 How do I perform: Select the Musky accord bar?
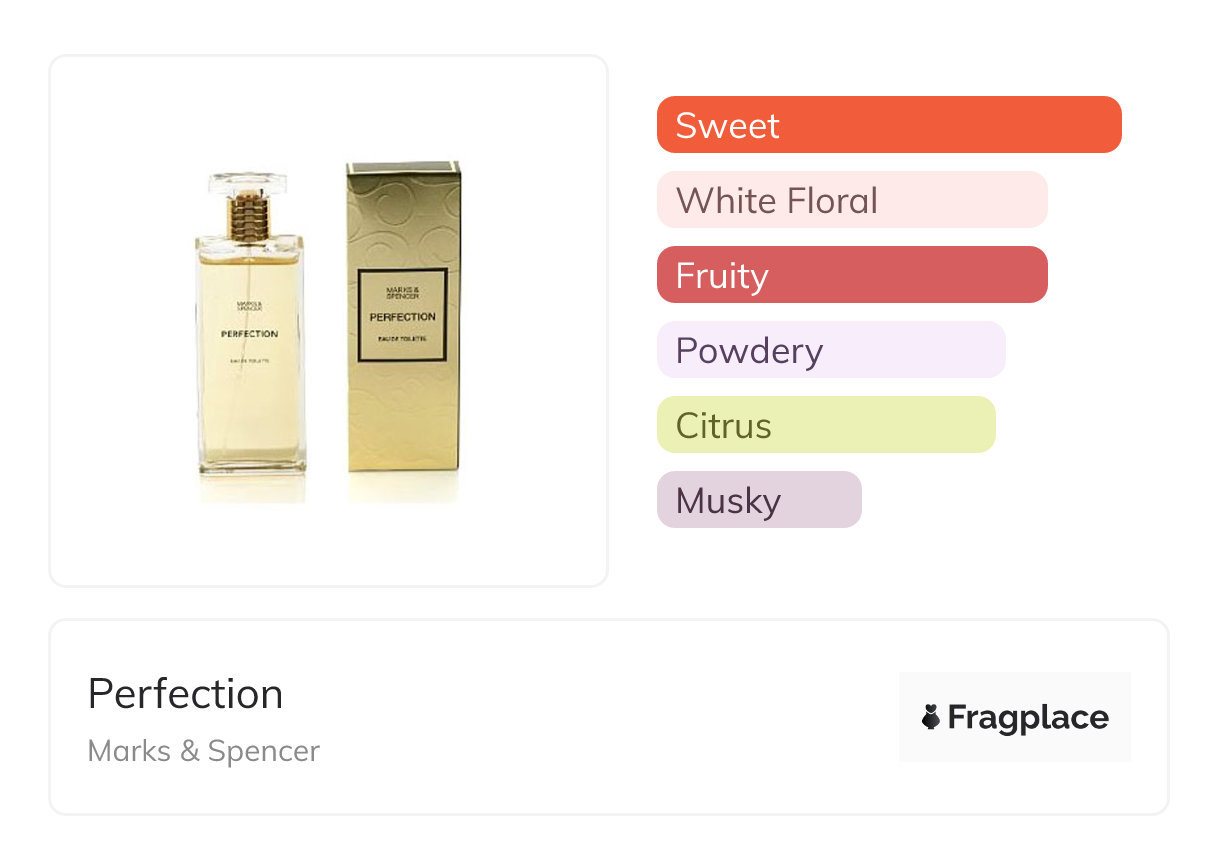[x=759, y=500]
